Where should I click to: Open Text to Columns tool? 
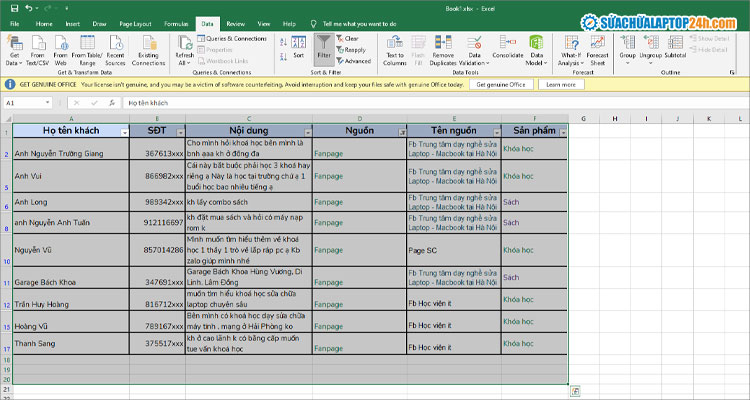pos(394,46)
